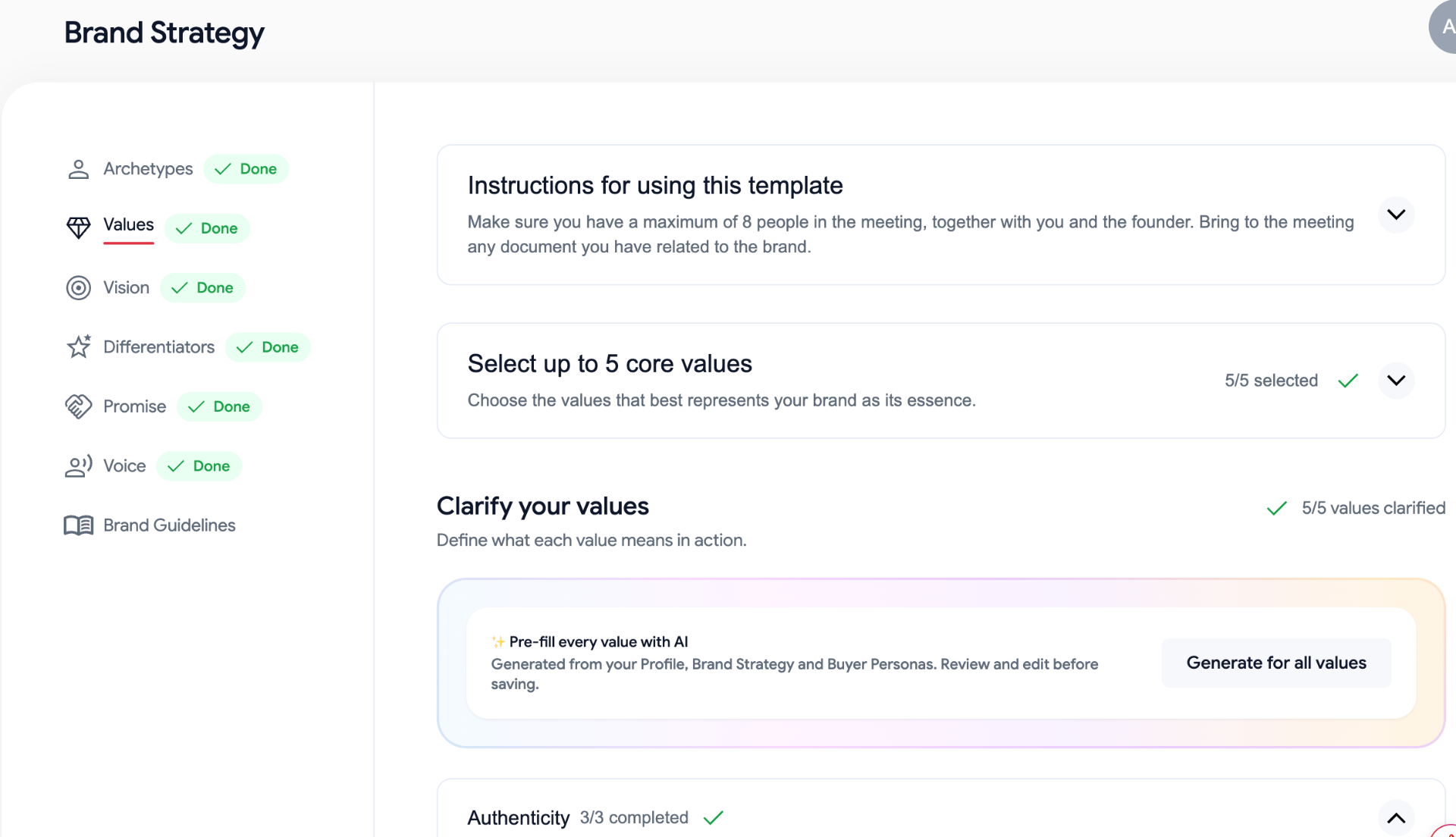Click the Done badge beside Promise

click(x=219, y=406)
